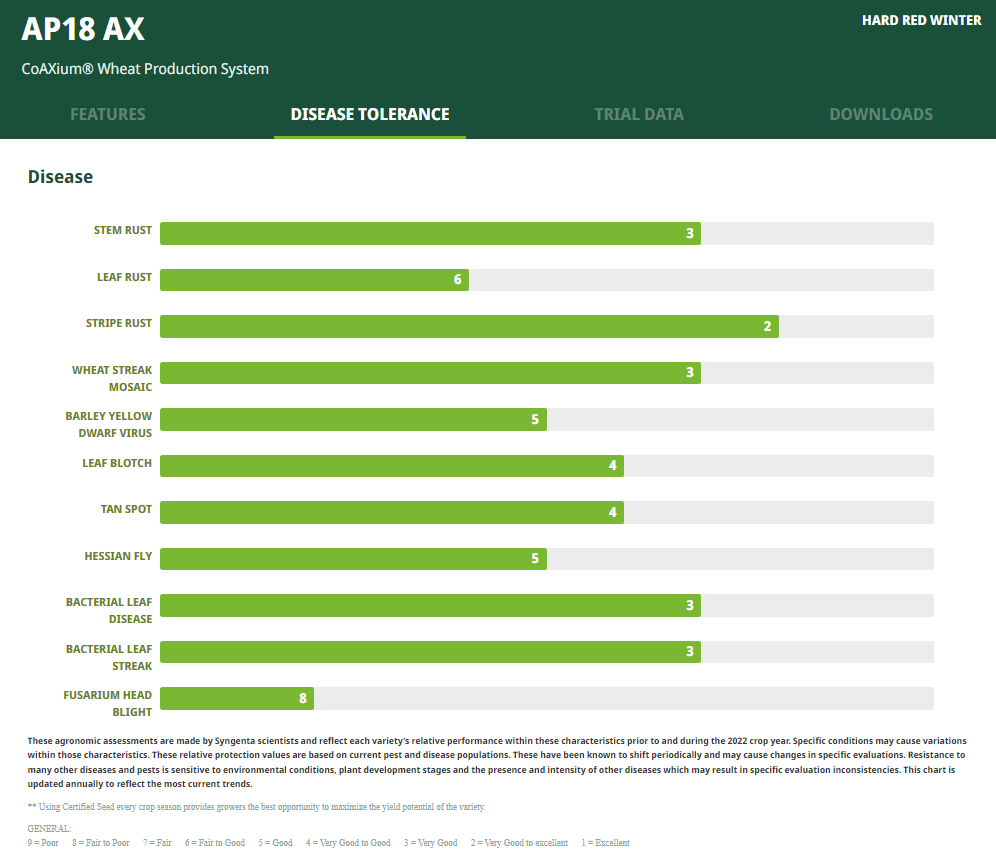Viewport: 996px width, 858px height.
Task: Click the '8 = Fair to Poor' legend entry
Action: point(100,843)
